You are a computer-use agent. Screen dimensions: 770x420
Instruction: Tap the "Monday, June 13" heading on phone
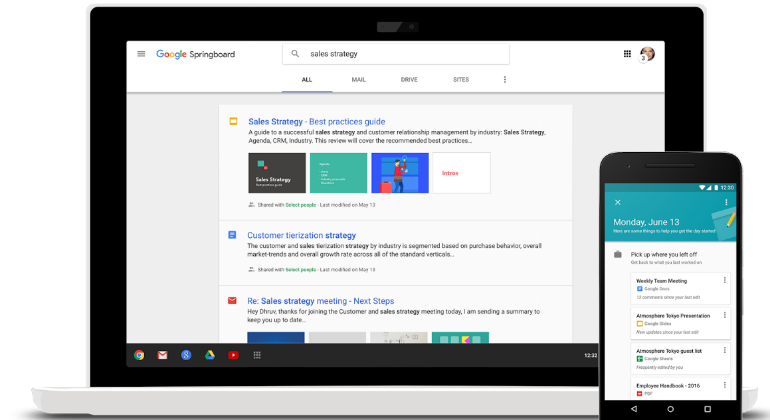646,222
